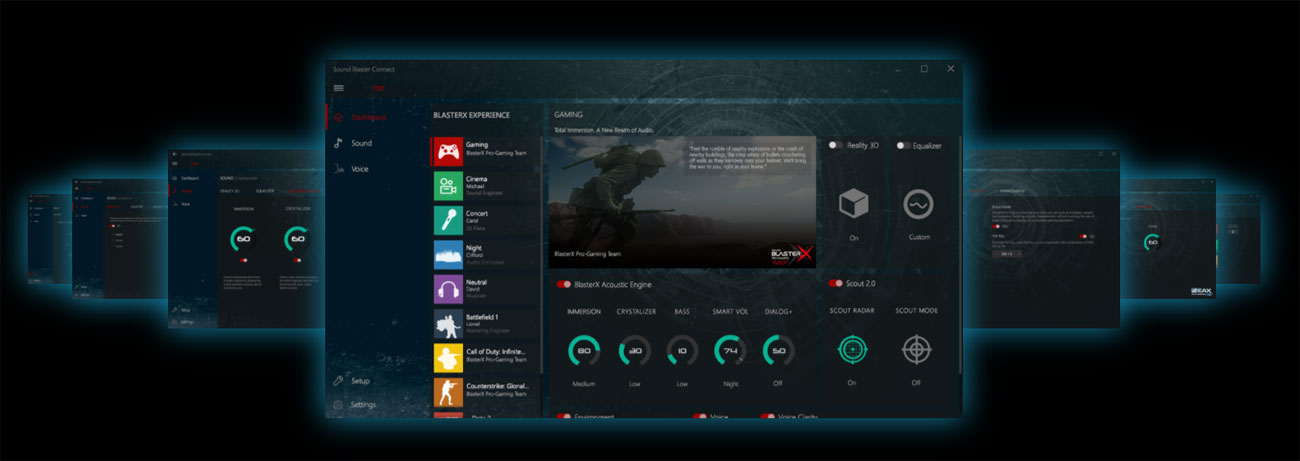Image resolution: width=1300 pixels, height=461 pixels.
Task: Click the Immersion dial in left Sound window
Action: coord(245,239)
